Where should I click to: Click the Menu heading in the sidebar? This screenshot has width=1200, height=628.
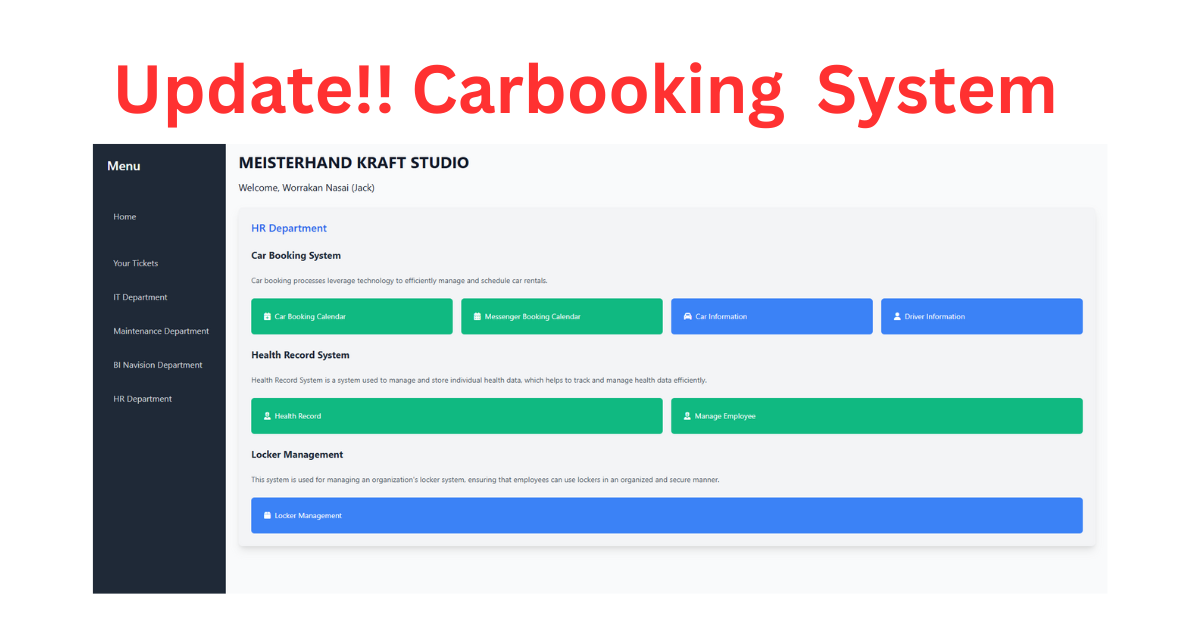coord(124,166)
